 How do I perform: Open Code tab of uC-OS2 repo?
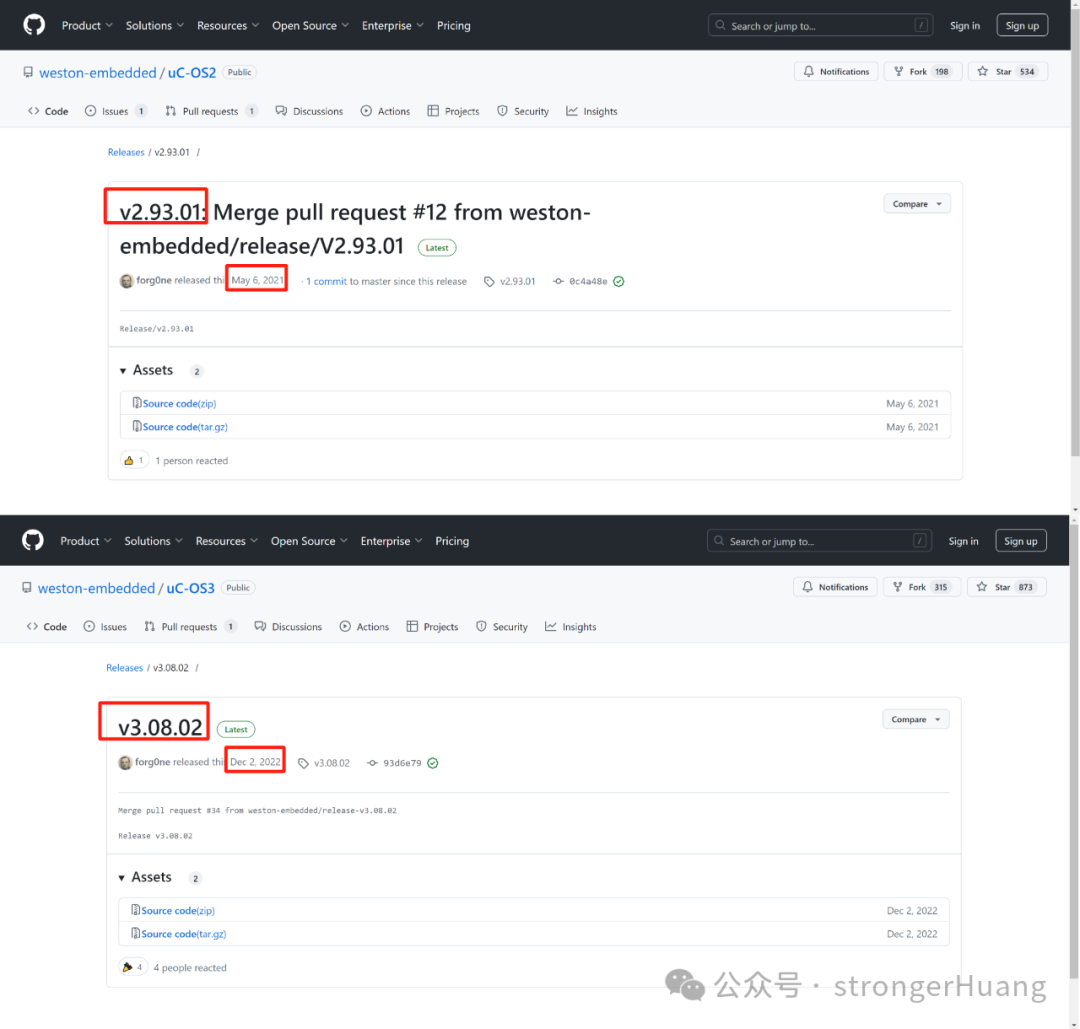[x=48, y=111]
